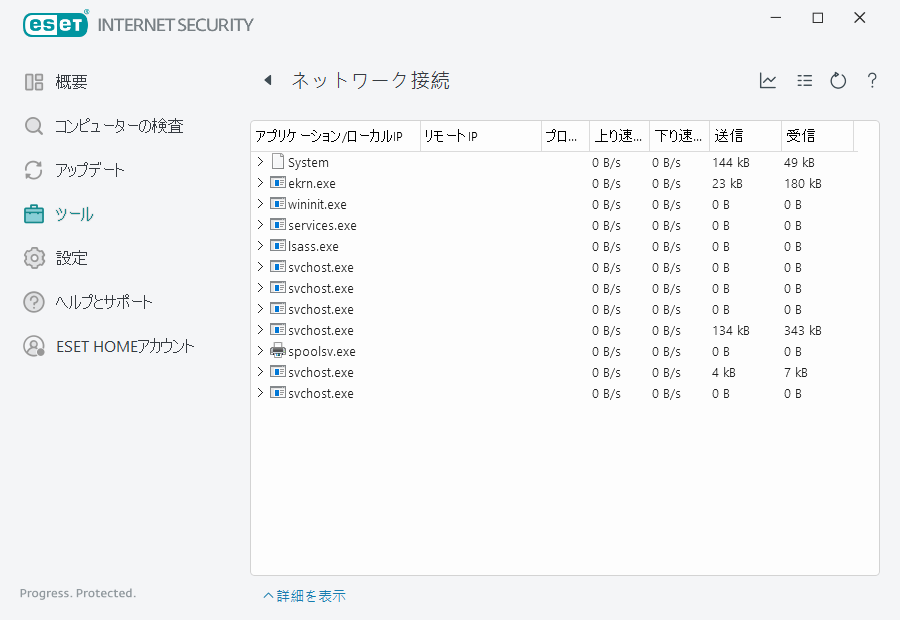Click the ESET logo

click(x=56, y=25)
